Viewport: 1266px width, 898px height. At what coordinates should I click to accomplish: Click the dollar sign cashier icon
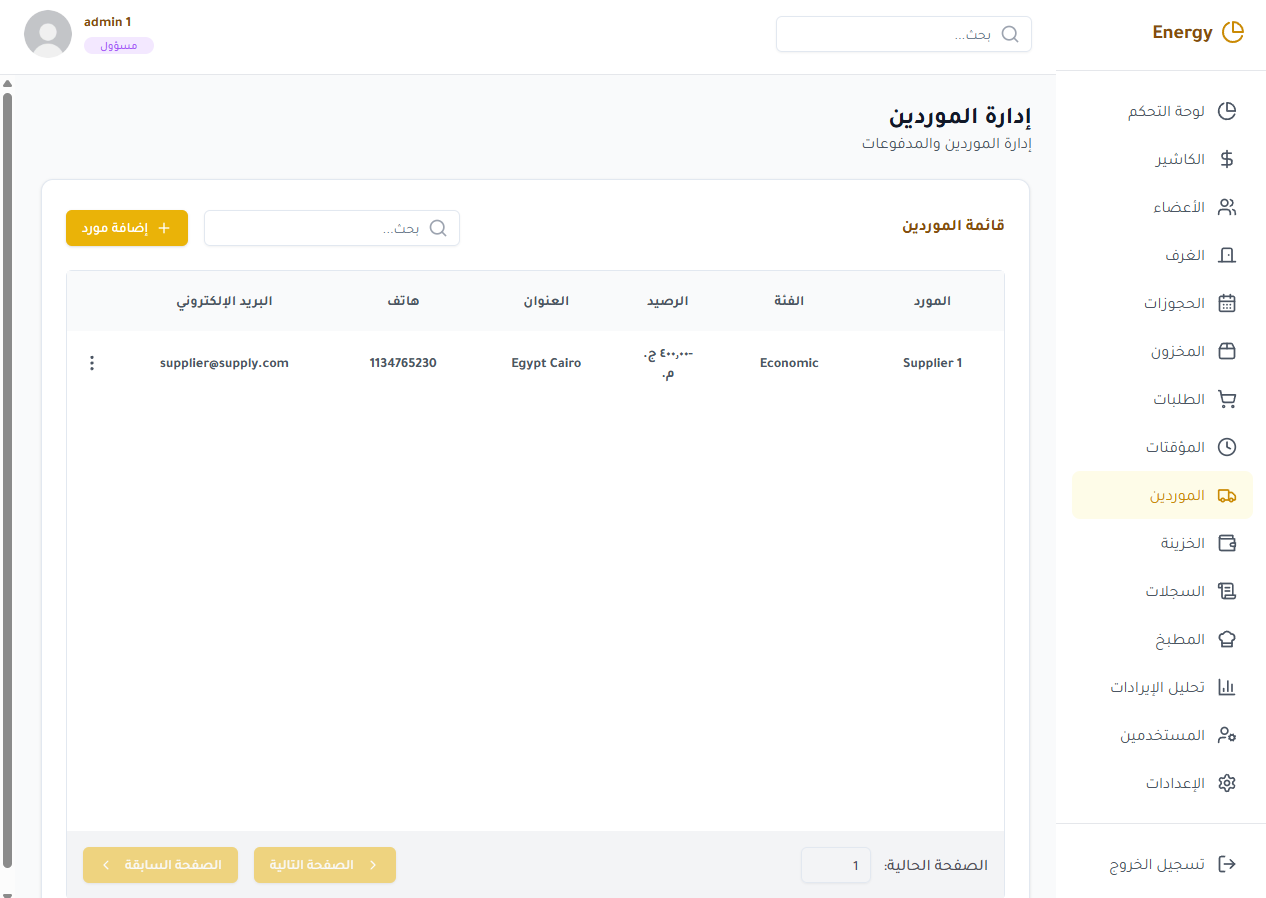pyautogui.click(x=1227, y=159)
